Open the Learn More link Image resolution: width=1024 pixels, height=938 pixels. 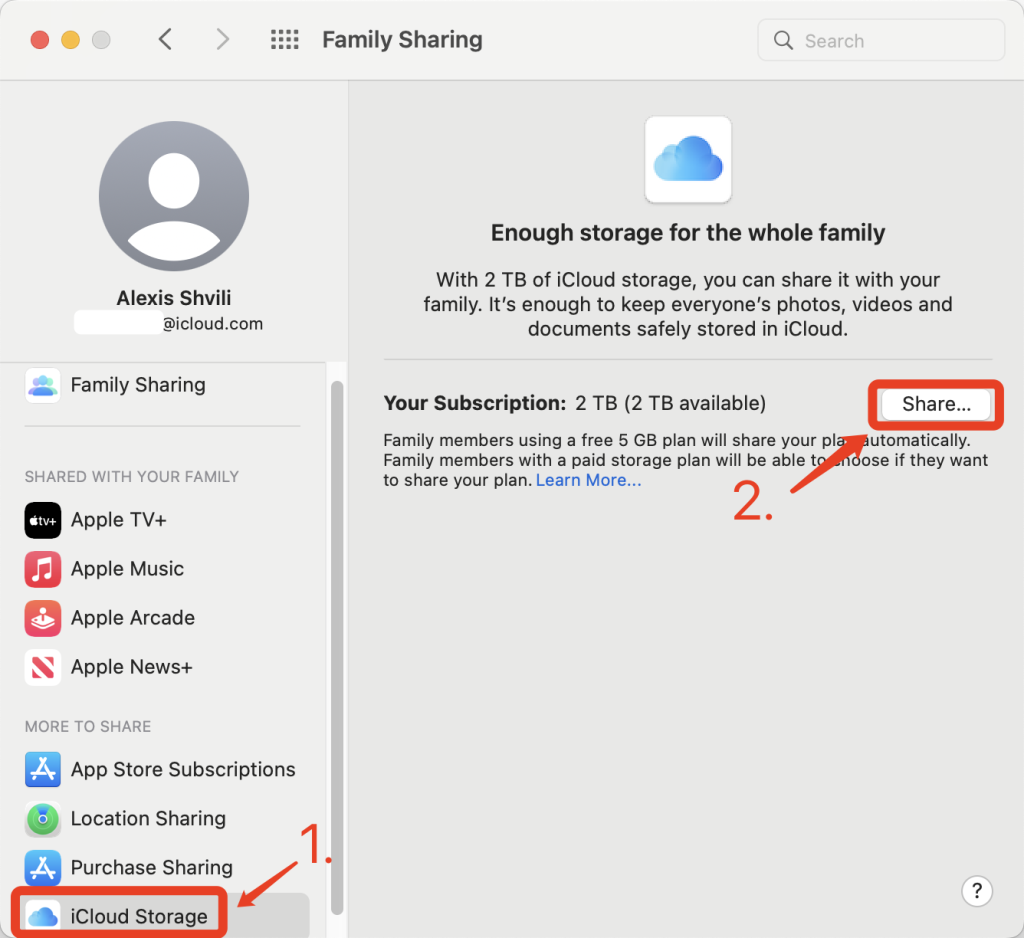point(588,480)
